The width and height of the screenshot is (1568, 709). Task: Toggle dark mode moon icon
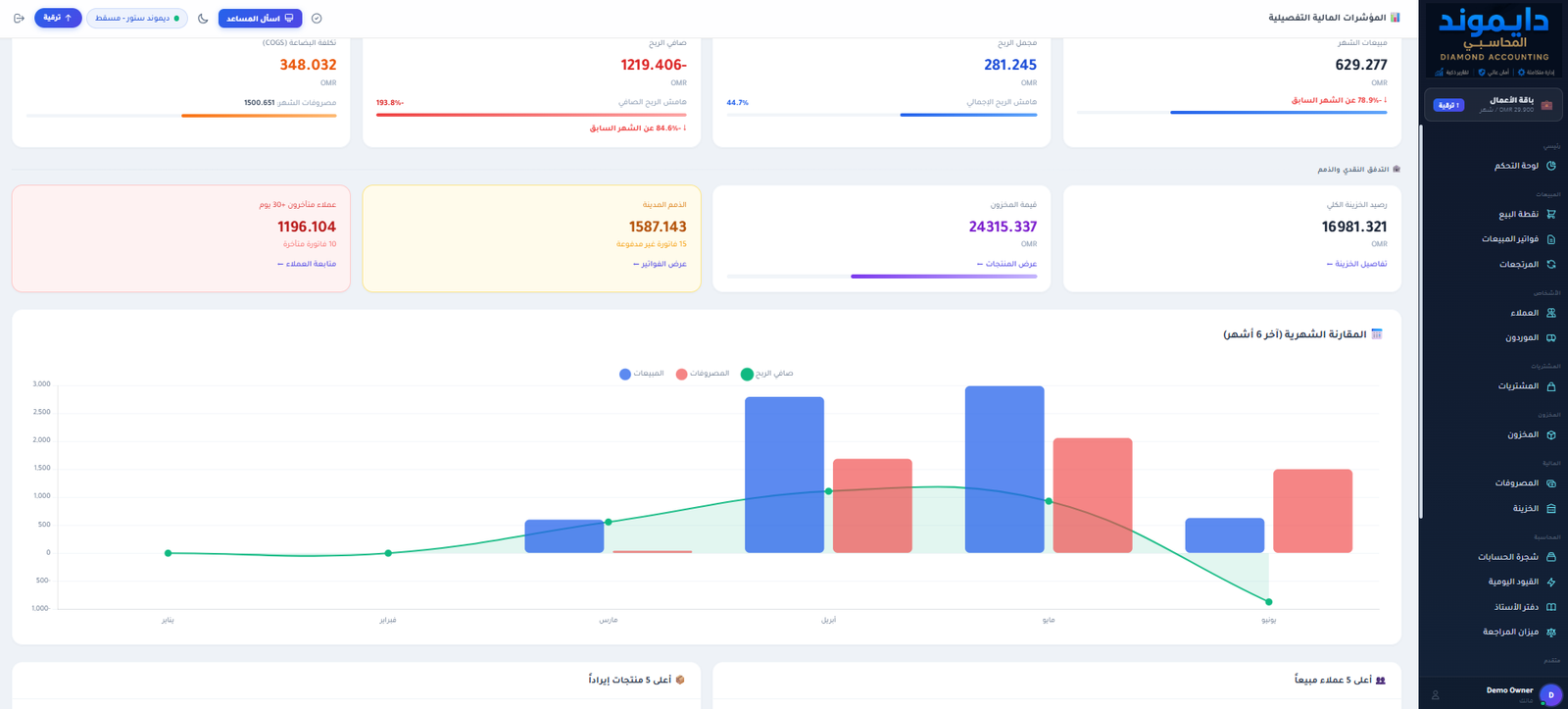(203, 18)
